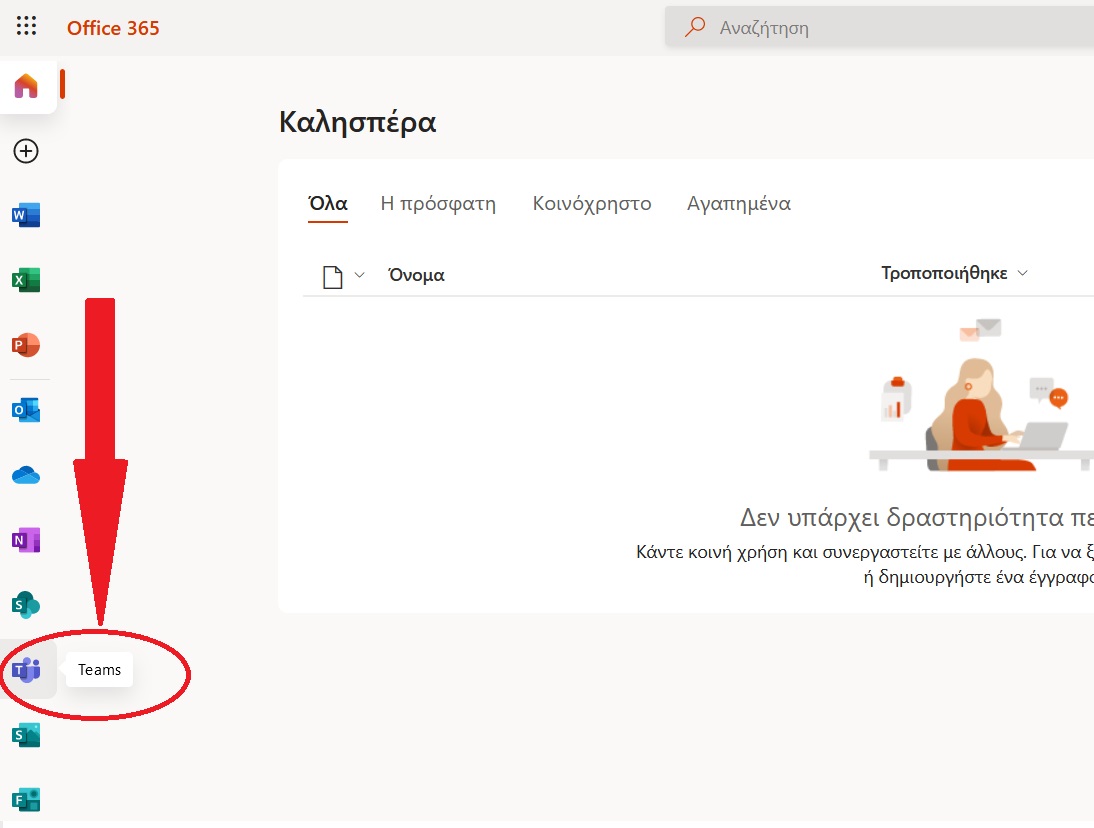Switch to the Η πρόσφατη tab
1094x828 pixels.
click(x=438, y=204)
